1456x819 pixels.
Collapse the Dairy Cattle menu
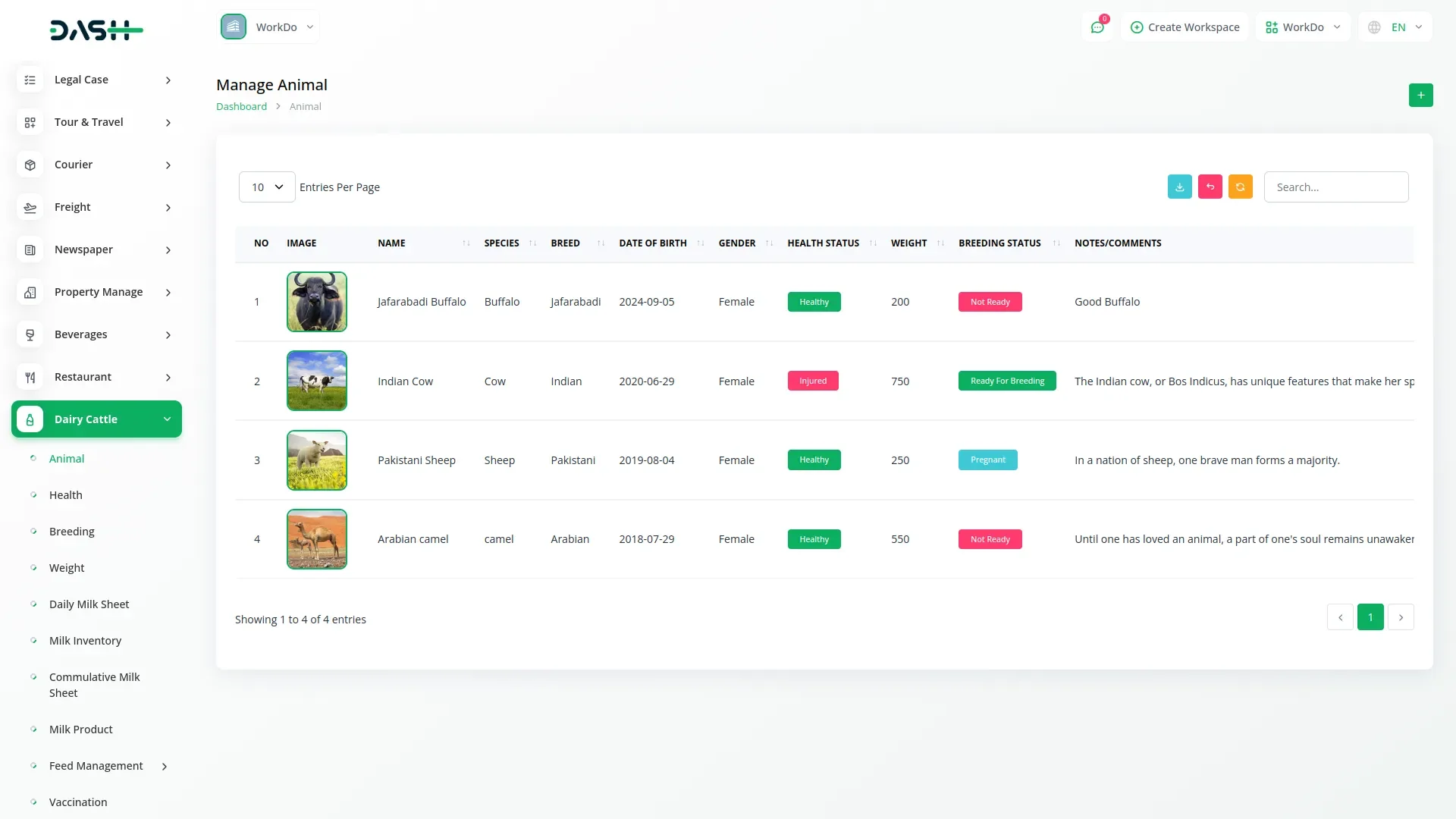coord(167,419)
